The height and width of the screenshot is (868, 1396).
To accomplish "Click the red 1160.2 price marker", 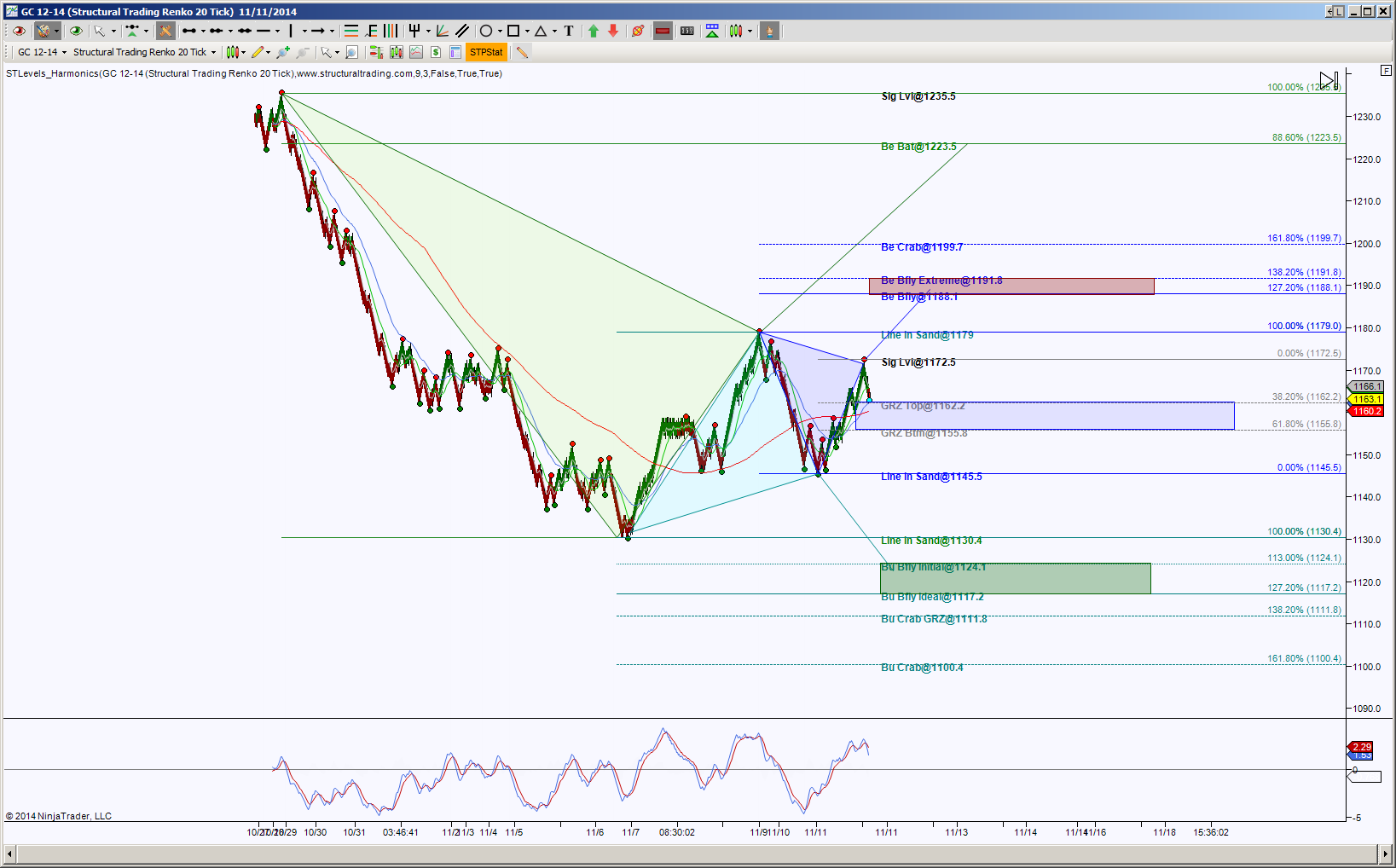I will [1365, 411].
